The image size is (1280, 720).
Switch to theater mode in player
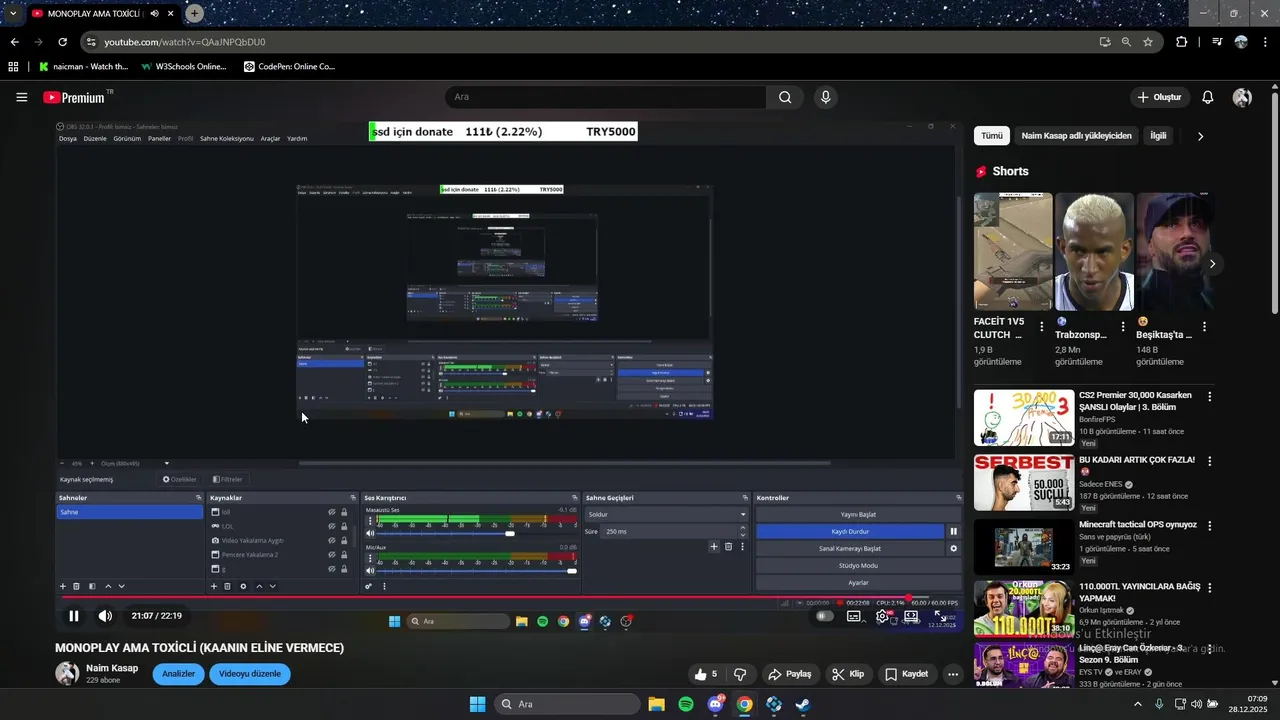[x=911, y=616]
